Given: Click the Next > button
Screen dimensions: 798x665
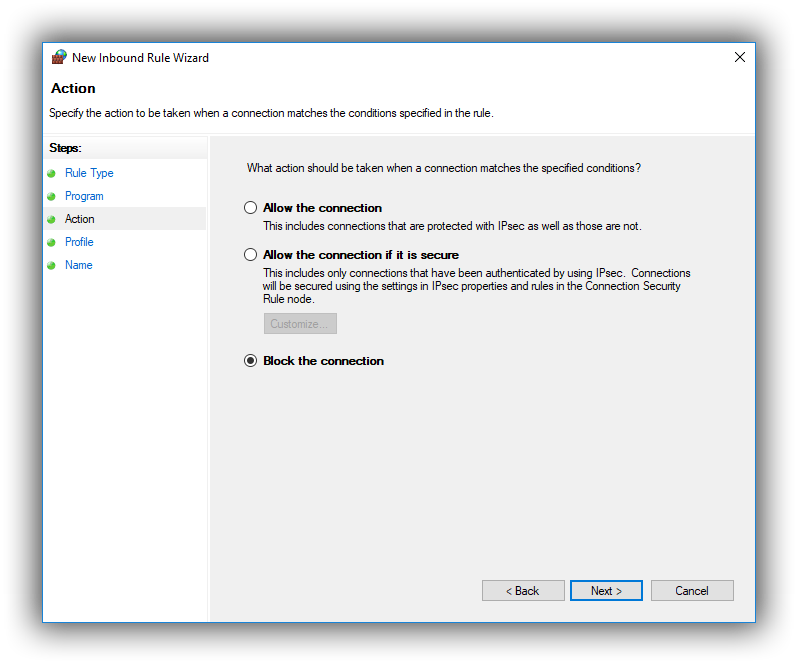Looking at the screenshot, I should tap(606, 591).
